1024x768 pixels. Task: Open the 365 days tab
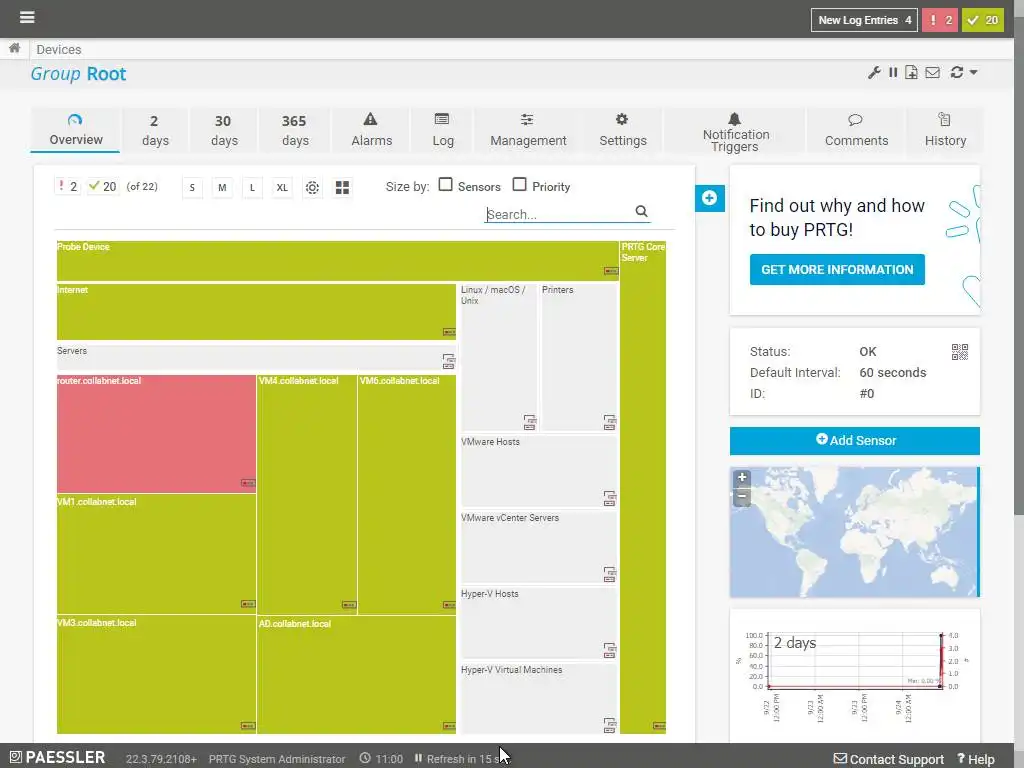click(x=295, y=130)
